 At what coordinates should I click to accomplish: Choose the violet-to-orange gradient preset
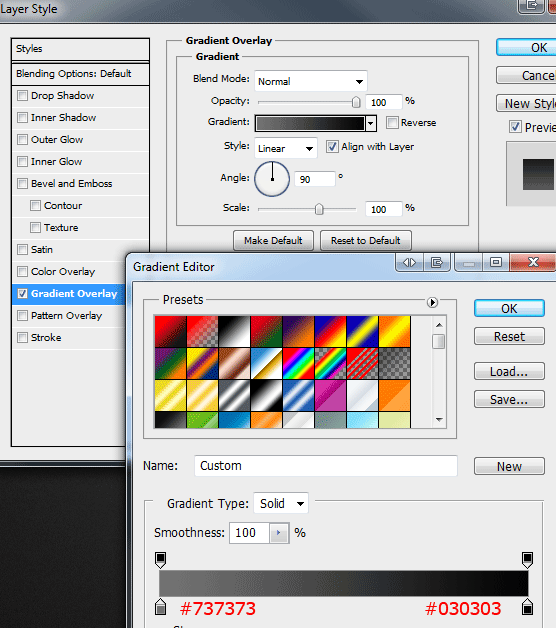pyautogui.click(x=299, y=332)
